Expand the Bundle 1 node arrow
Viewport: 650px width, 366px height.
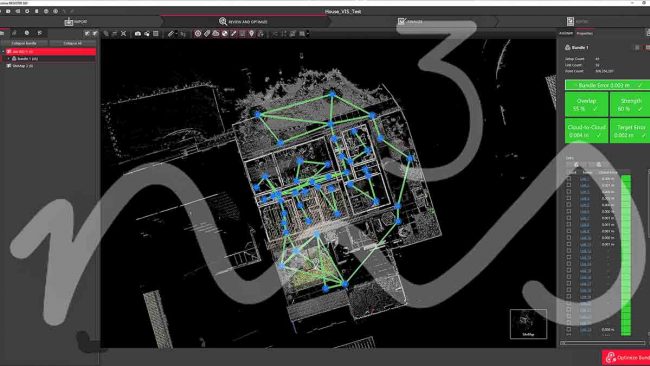8,59
